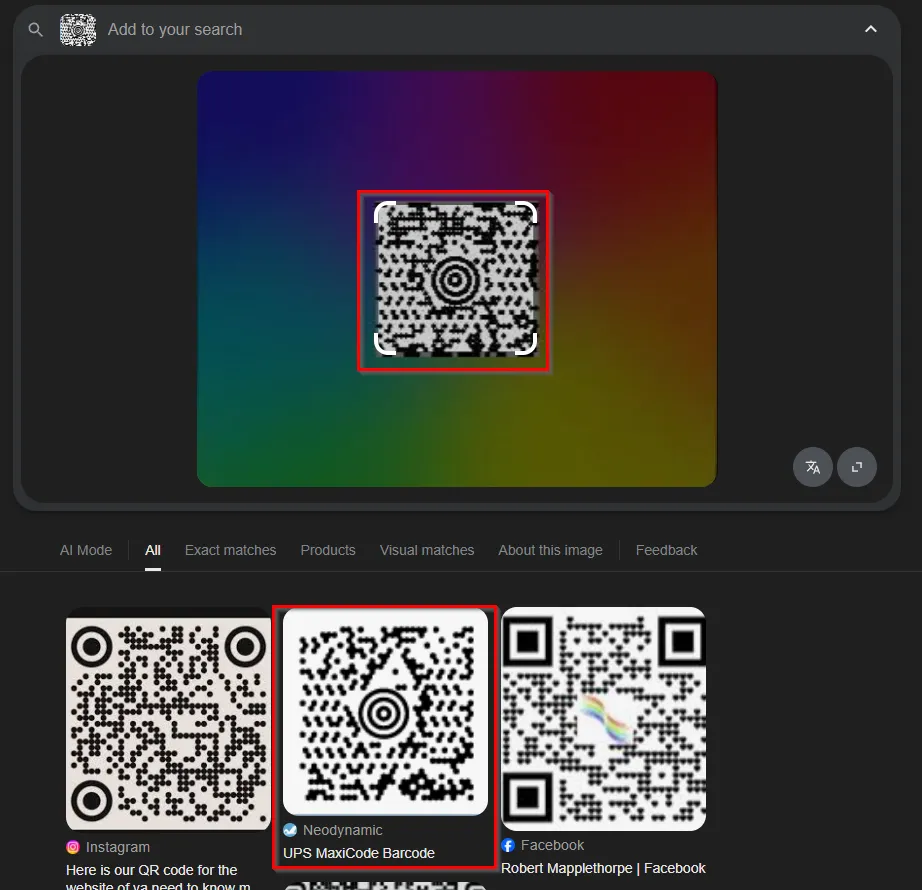The width and height of the screenshot is (922, 890).
Task: Click the Neodynamic source favicon
Action: pyautogui.click(x=290, y=830)
